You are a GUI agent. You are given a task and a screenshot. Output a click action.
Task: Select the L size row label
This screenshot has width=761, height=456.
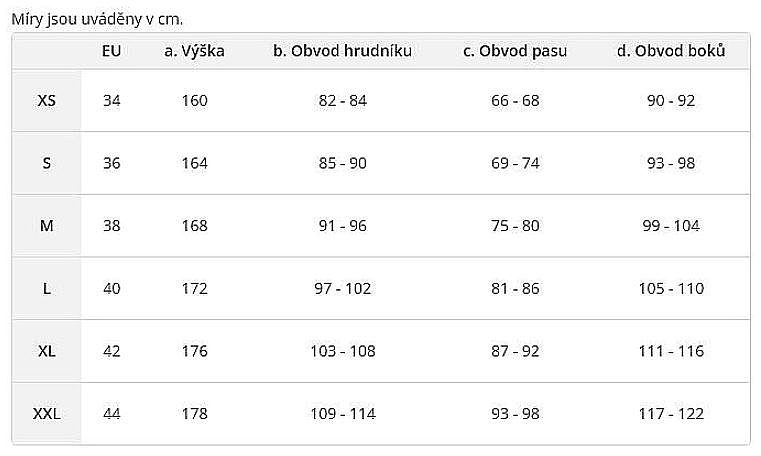pos(46,288)
